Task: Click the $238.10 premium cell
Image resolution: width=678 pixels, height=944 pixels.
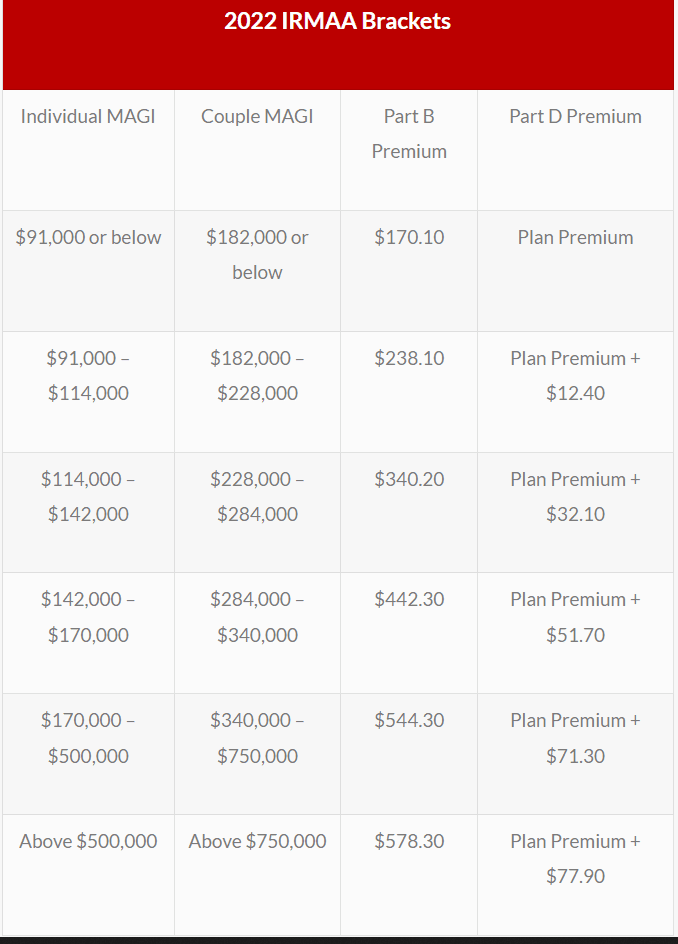Action: click(409, 358)
